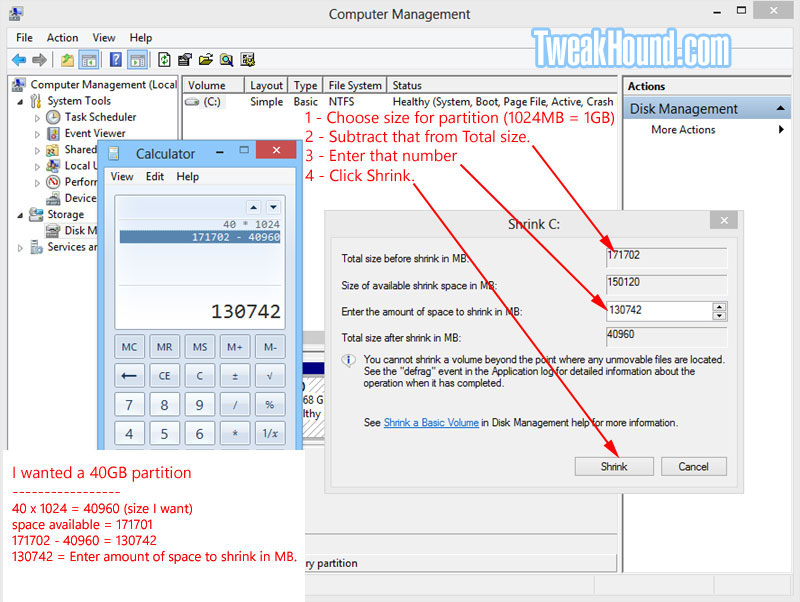Collapse the Storage tree node

[20, 215]
